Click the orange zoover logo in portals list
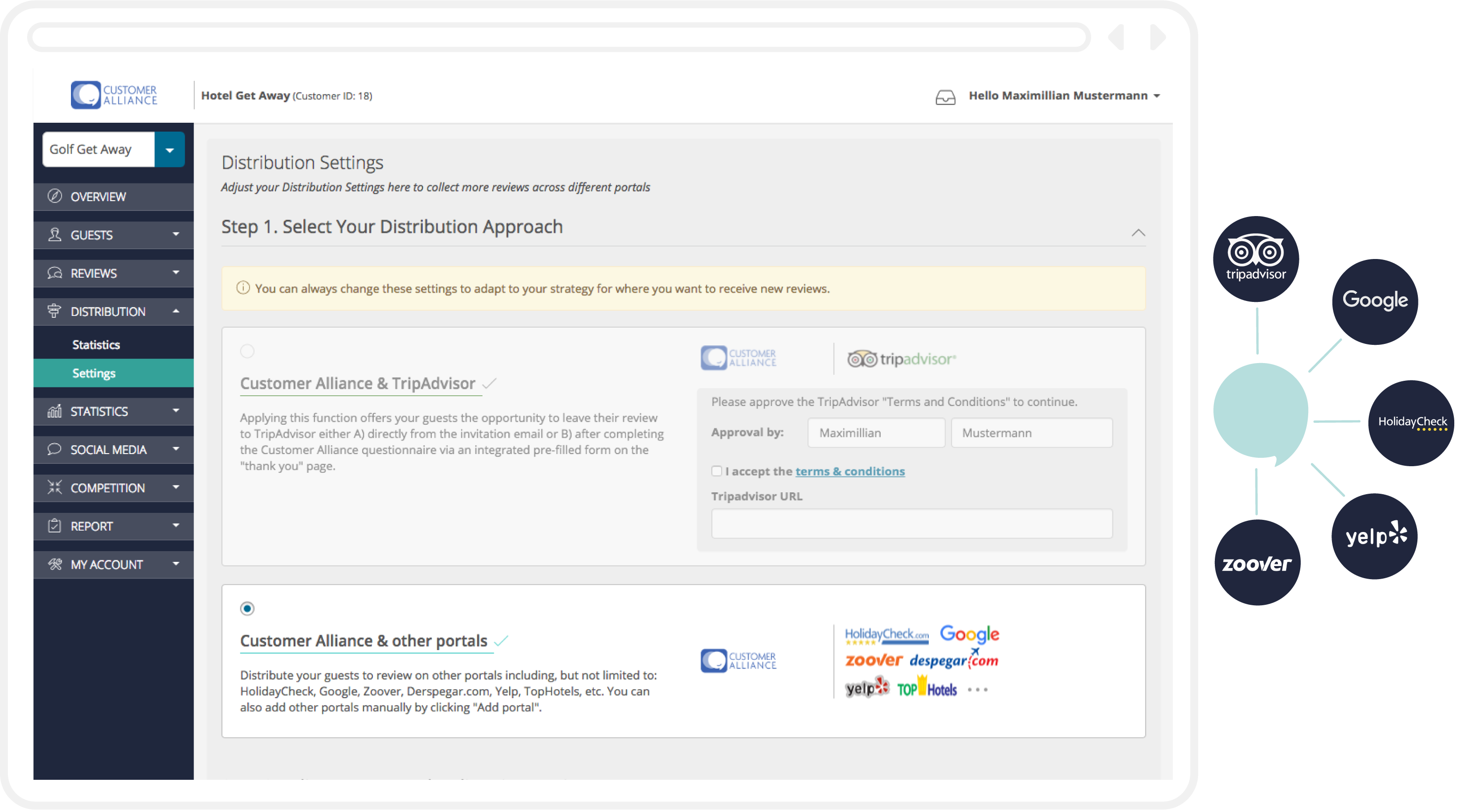The height and width of the screenshot is (812, 1458). 873,660
